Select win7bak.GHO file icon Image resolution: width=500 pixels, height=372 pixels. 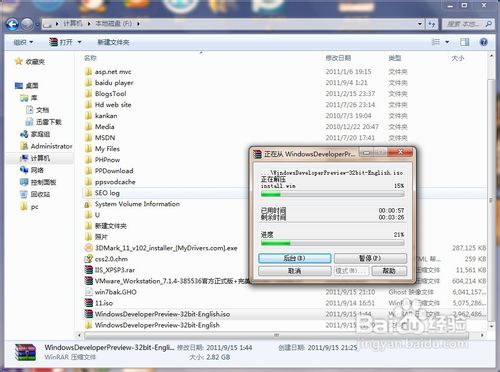(88, 292)
